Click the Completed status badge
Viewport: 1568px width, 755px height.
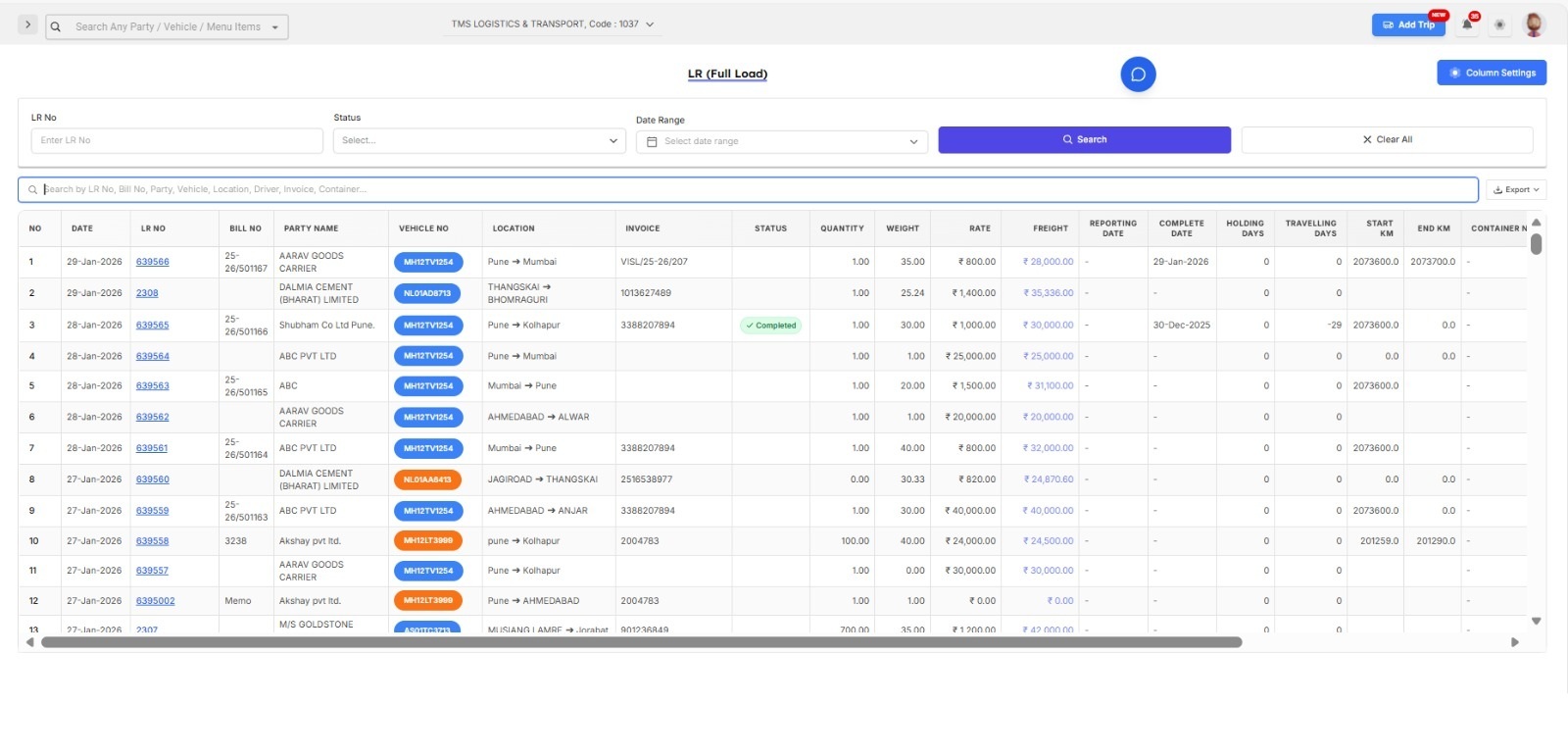(770, 326)
